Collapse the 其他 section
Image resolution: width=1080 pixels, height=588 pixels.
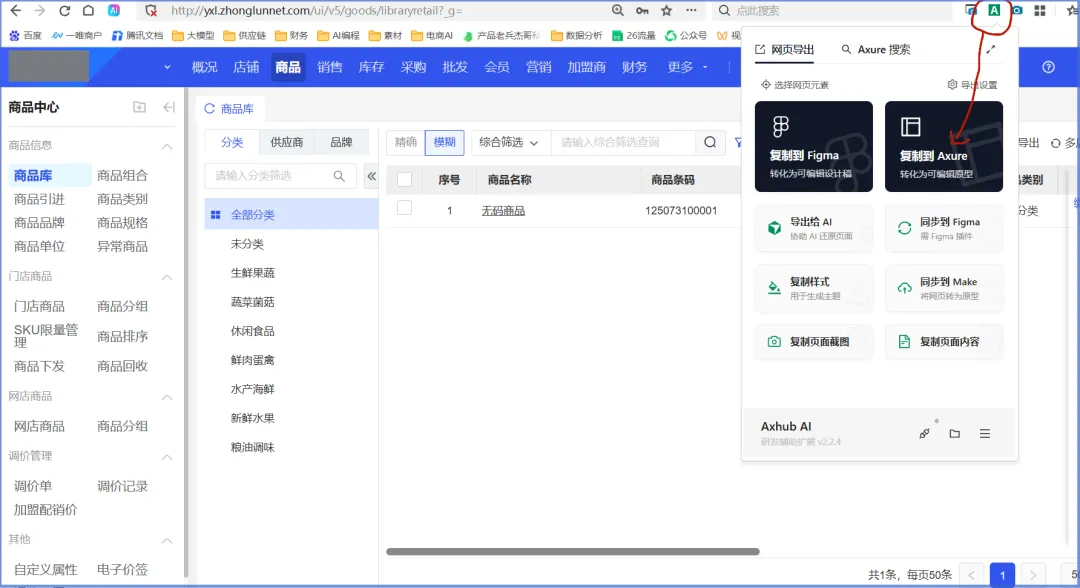tap(167, 540)
